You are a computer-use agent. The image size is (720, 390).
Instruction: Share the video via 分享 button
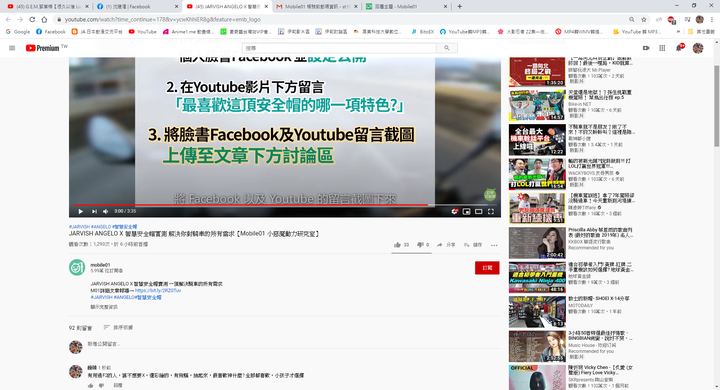[446, 245]
